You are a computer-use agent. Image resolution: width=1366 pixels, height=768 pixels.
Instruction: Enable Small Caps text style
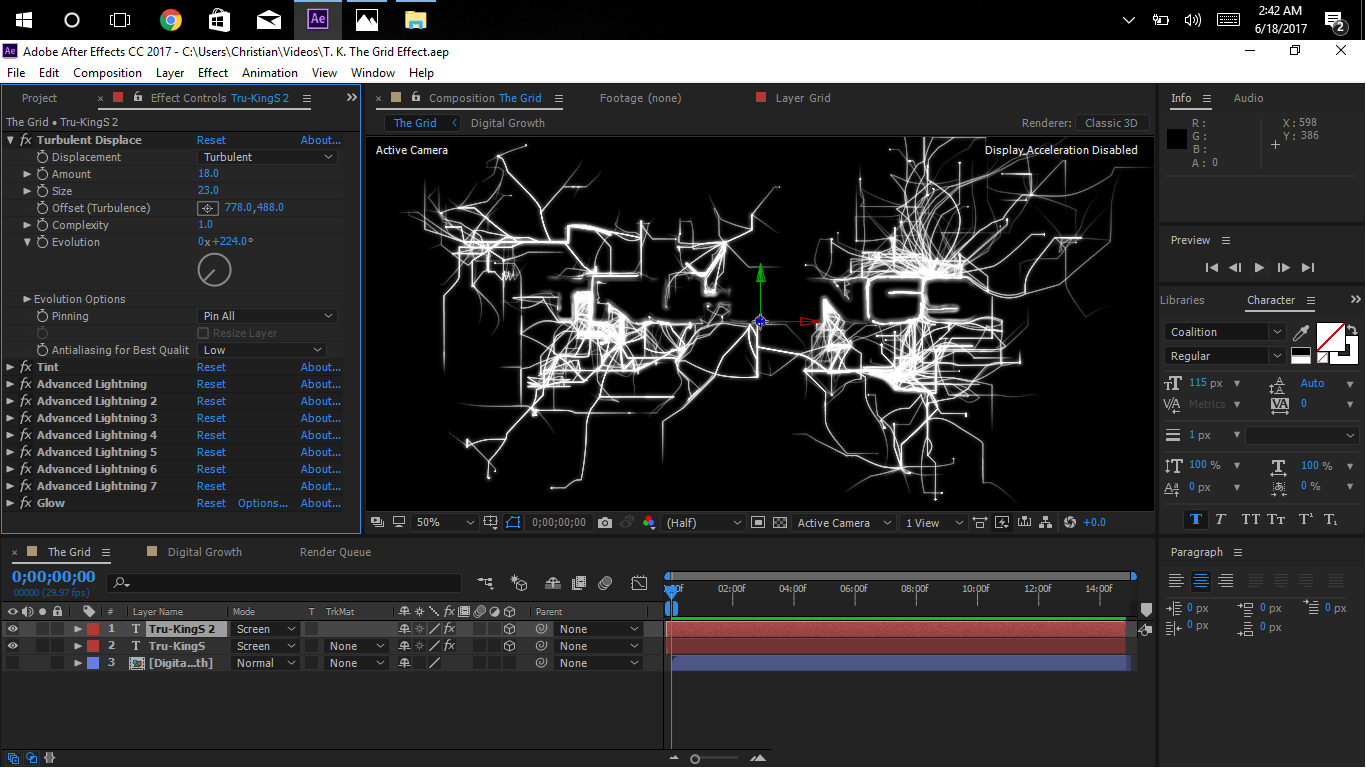pos(1276,519)
